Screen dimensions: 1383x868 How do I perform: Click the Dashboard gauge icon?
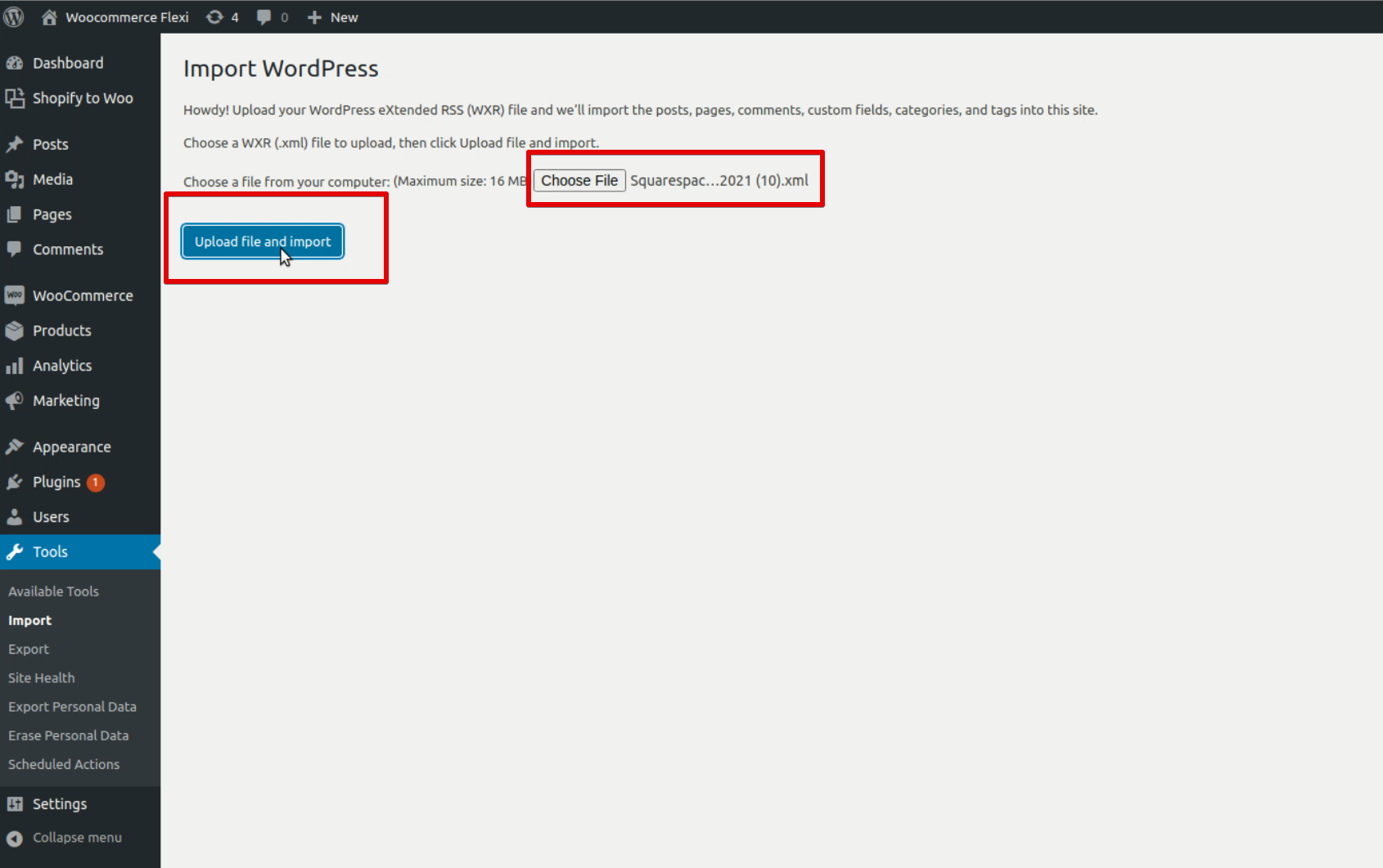(x=15, y=63)
